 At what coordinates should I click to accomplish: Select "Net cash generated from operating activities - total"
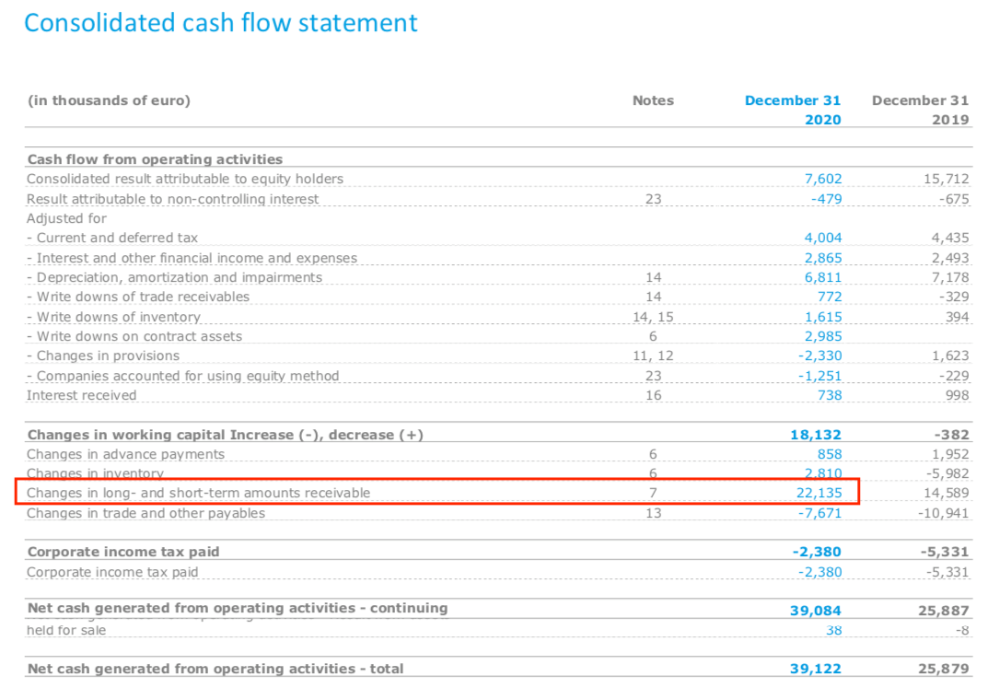(216, 668)
